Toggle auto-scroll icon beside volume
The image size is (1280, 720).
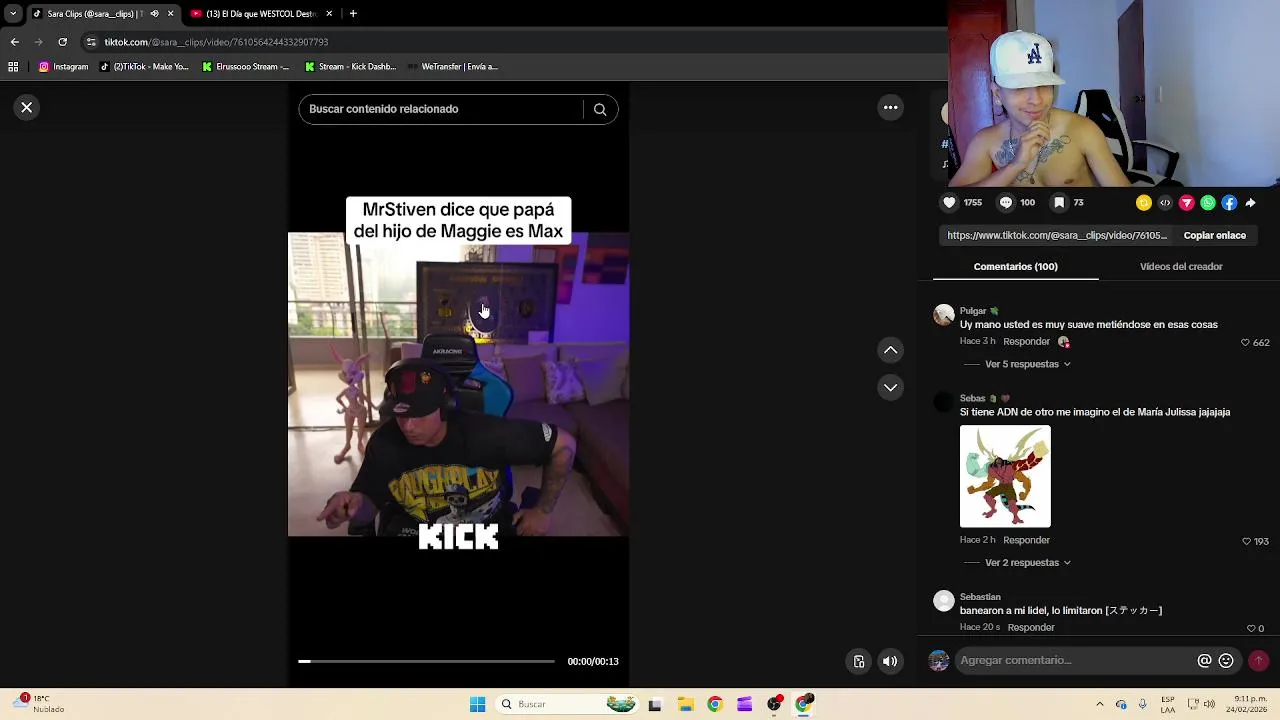859,661
